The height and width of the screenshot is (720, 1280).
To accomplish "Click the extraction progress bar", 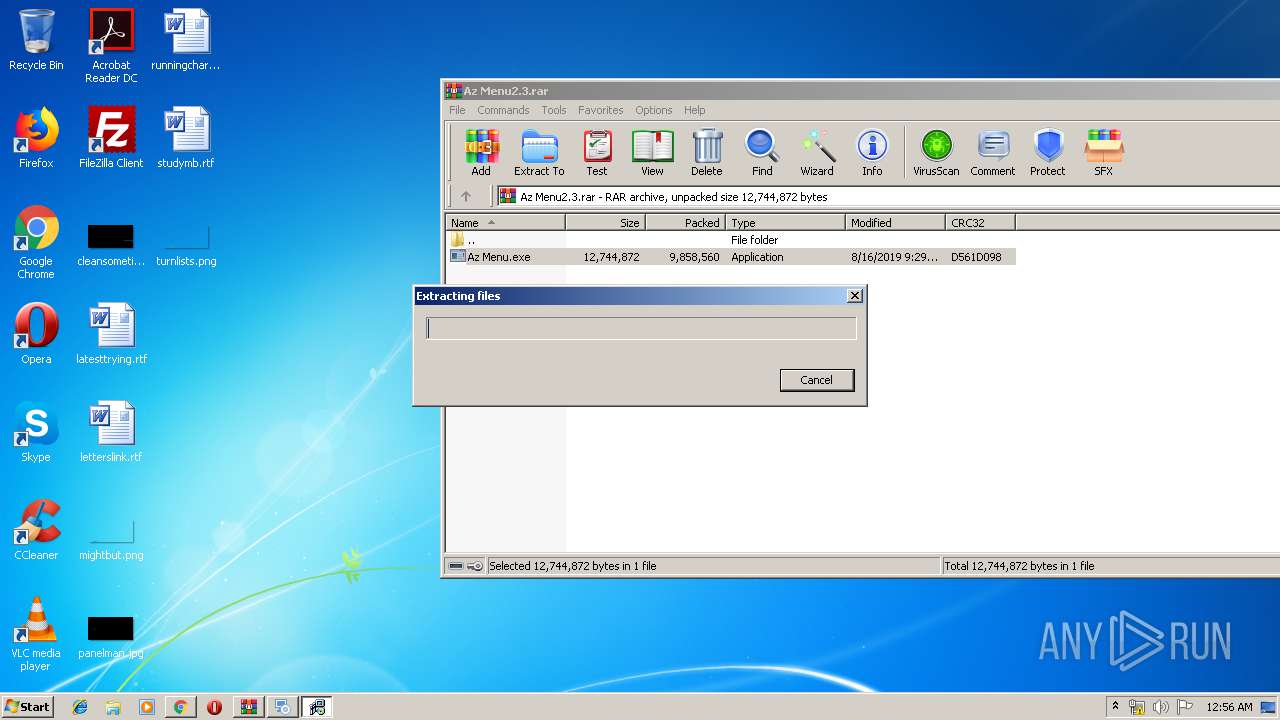I will point(641,328).
